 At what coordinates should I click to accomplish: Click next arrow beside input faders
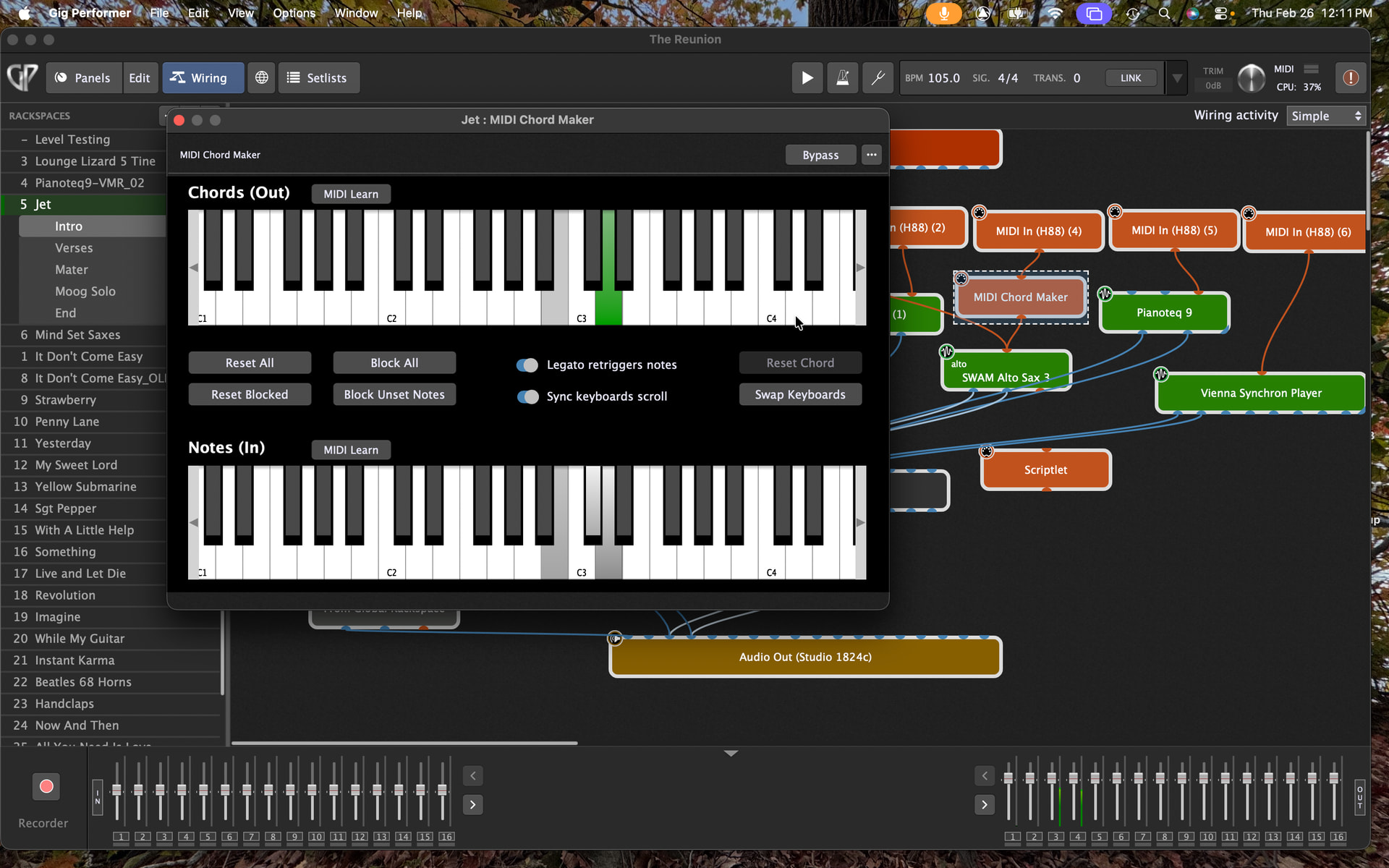tap(472, 804)
